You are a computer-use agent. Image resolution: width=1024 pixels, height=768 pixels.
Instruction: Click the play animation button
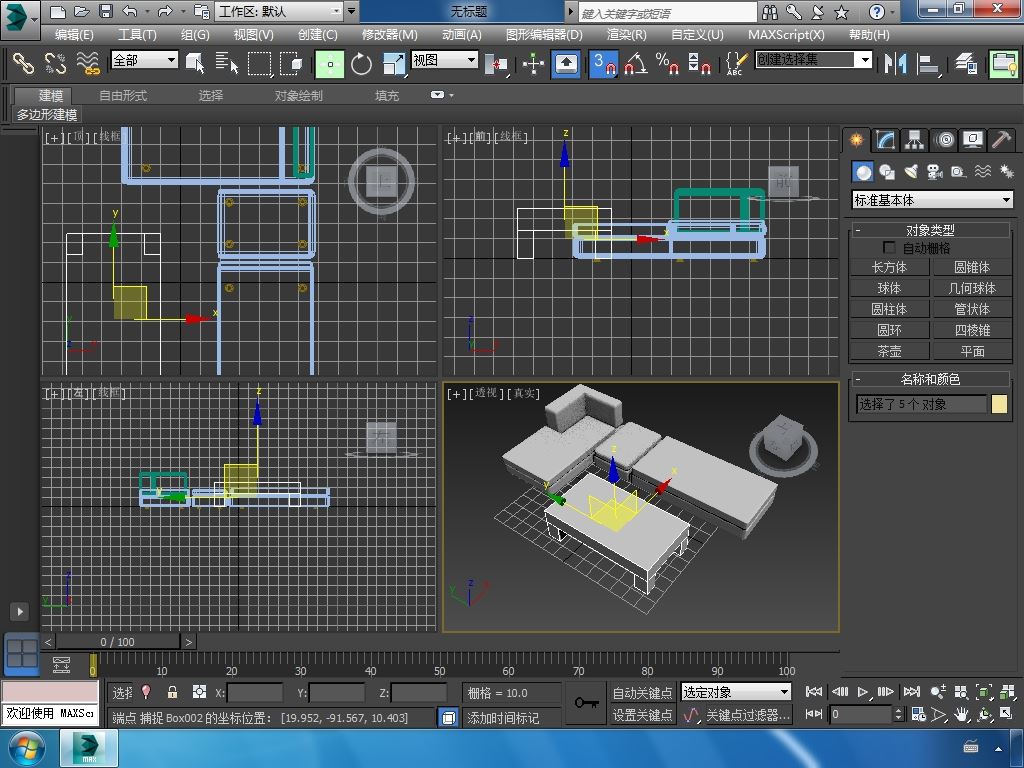pyautogui.click(x=863, y=692)
